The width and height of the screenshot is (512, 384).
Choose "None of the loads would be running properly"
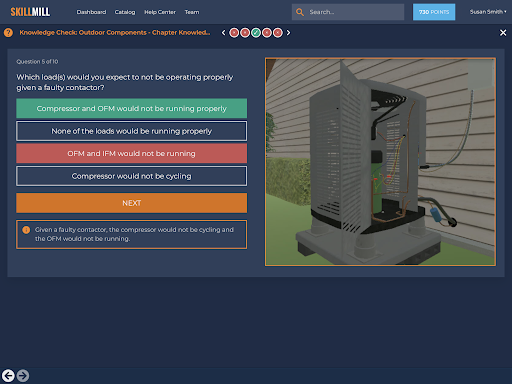pyautogui.click(x=132, y=131)
